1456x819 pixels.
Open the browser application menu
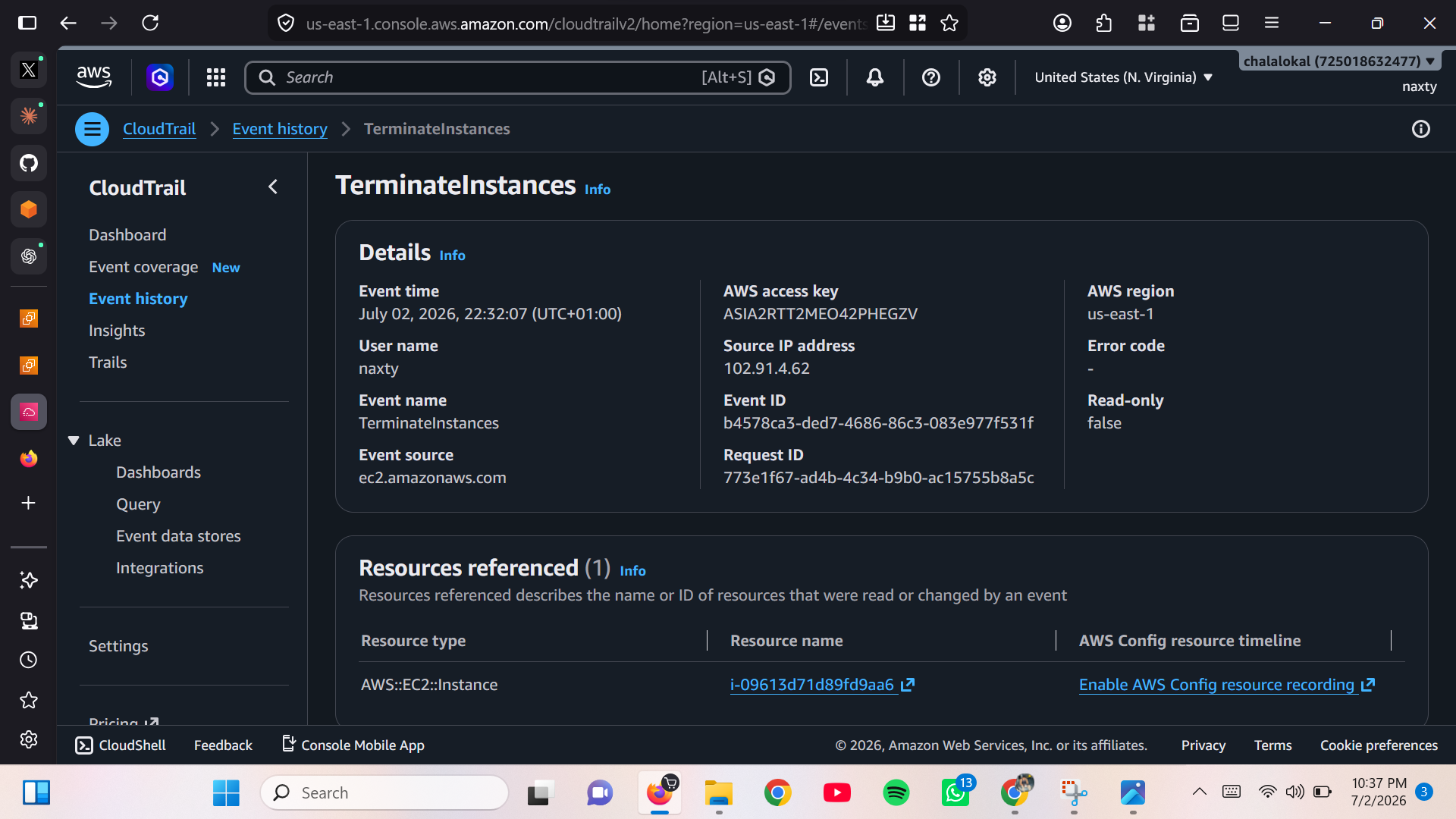coord(1272,24)
